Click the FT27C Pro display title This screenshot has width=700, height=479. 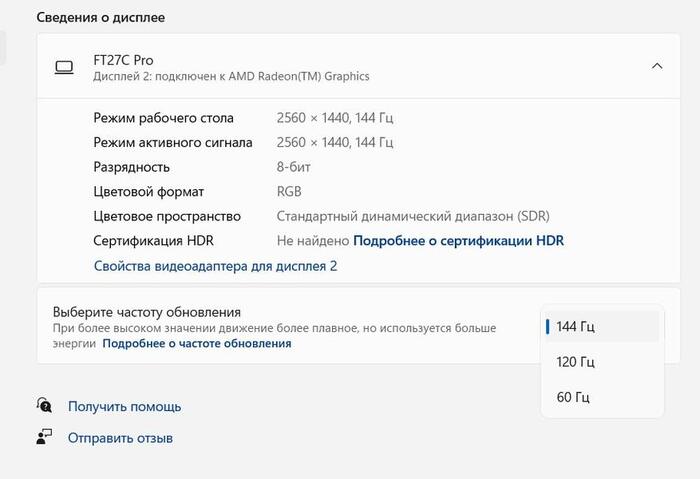pos(123,60)
